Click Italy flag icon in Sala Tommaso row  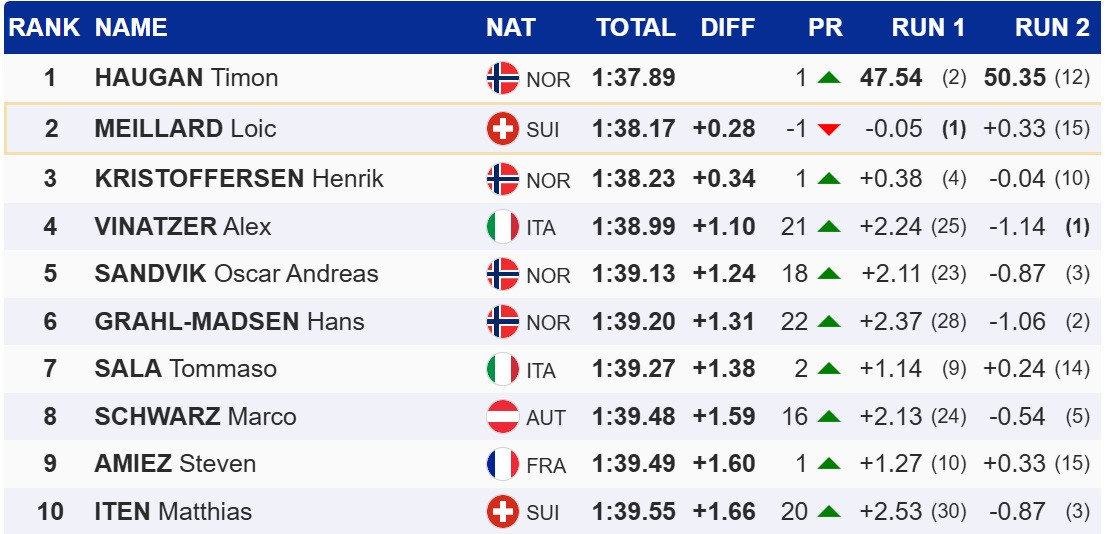(502, 369)
